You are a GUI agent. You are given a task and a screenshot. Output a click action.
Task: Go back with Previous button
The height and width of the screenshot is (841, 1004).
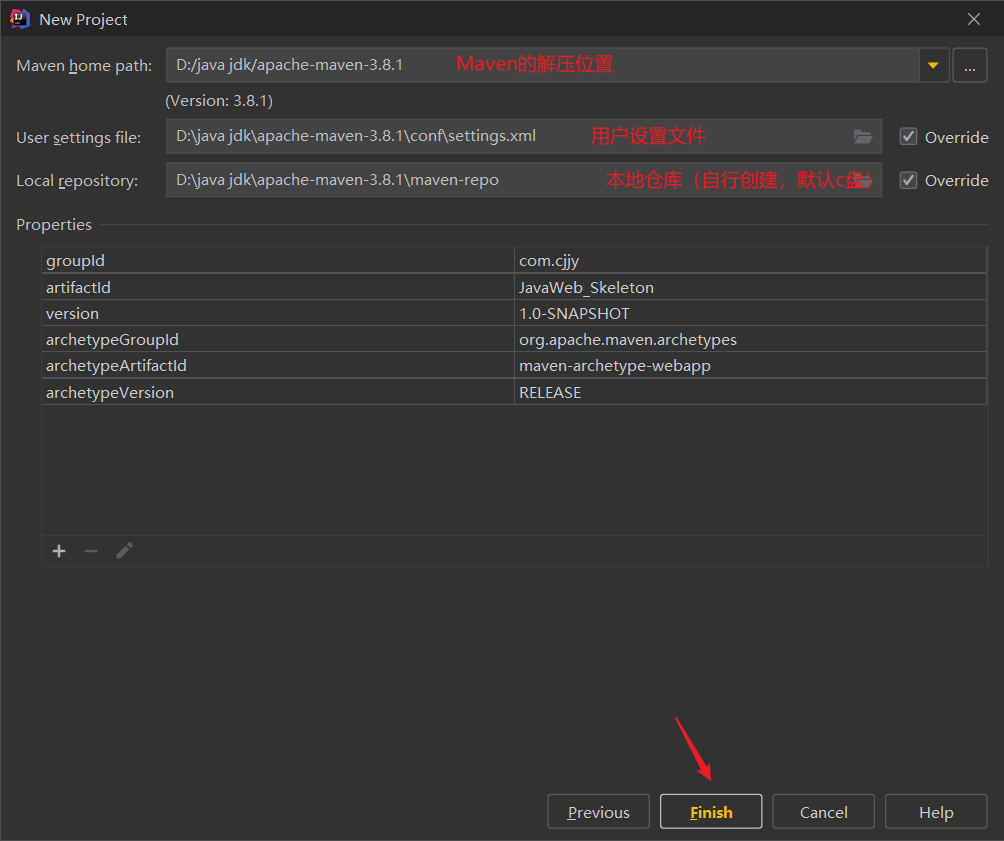(599, 812)
